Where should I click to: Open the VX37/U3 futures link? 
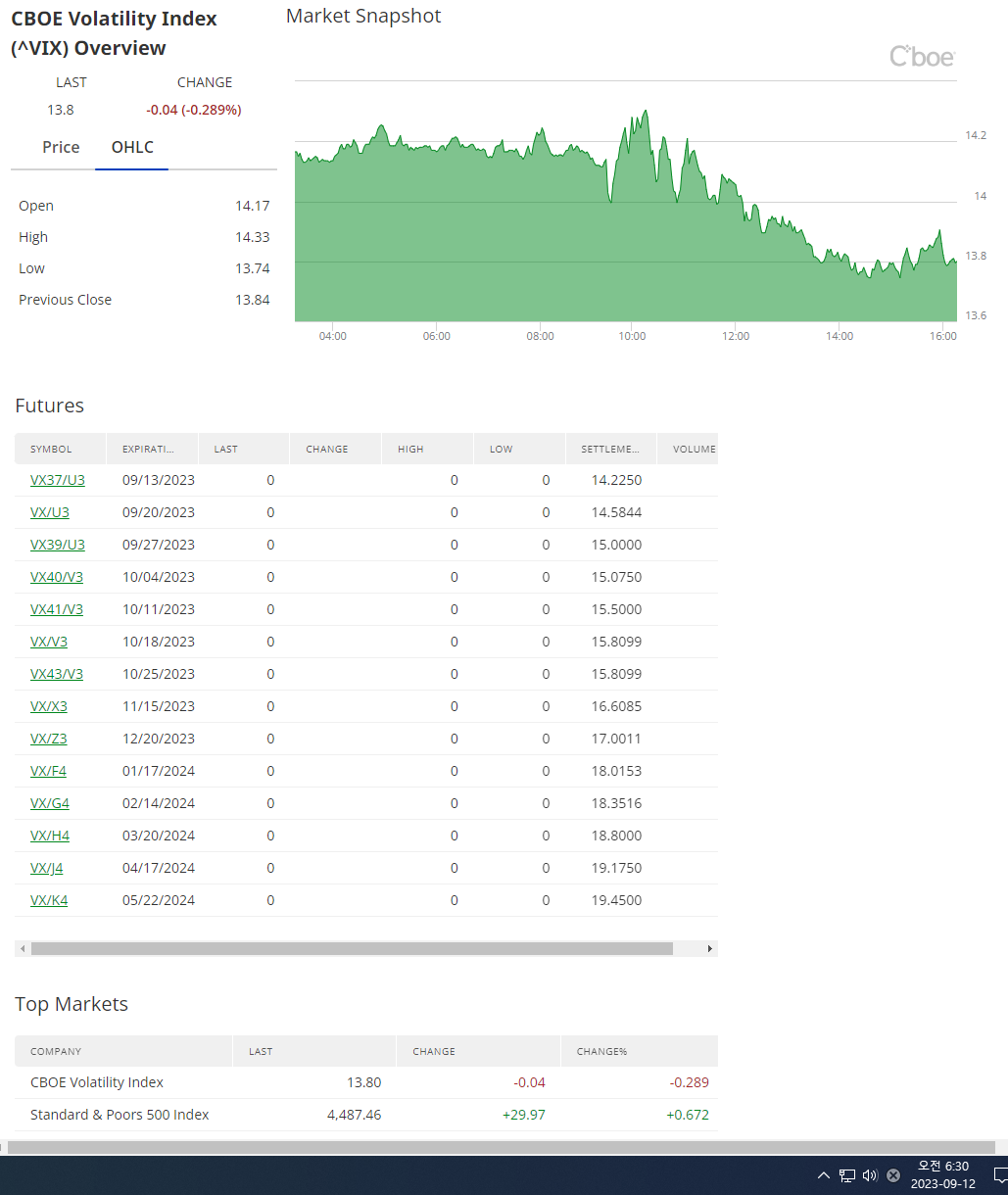pyautogui.click(x=58, y=480)
